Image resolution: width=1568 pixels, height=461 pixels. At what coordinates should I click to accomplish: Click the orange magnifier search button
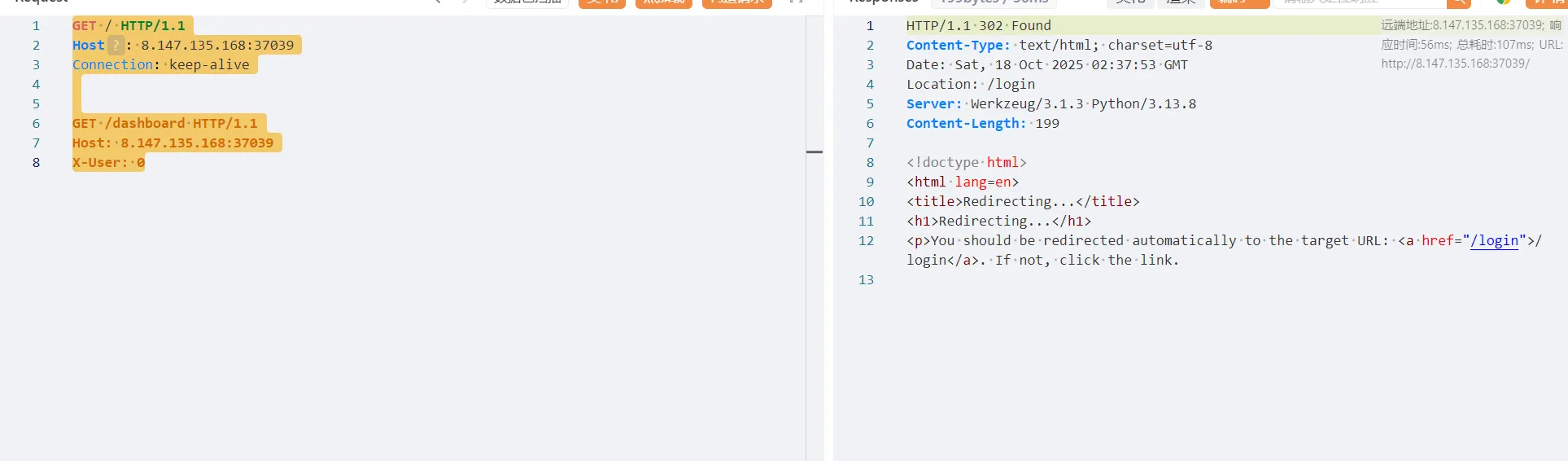click(1458, 2)
